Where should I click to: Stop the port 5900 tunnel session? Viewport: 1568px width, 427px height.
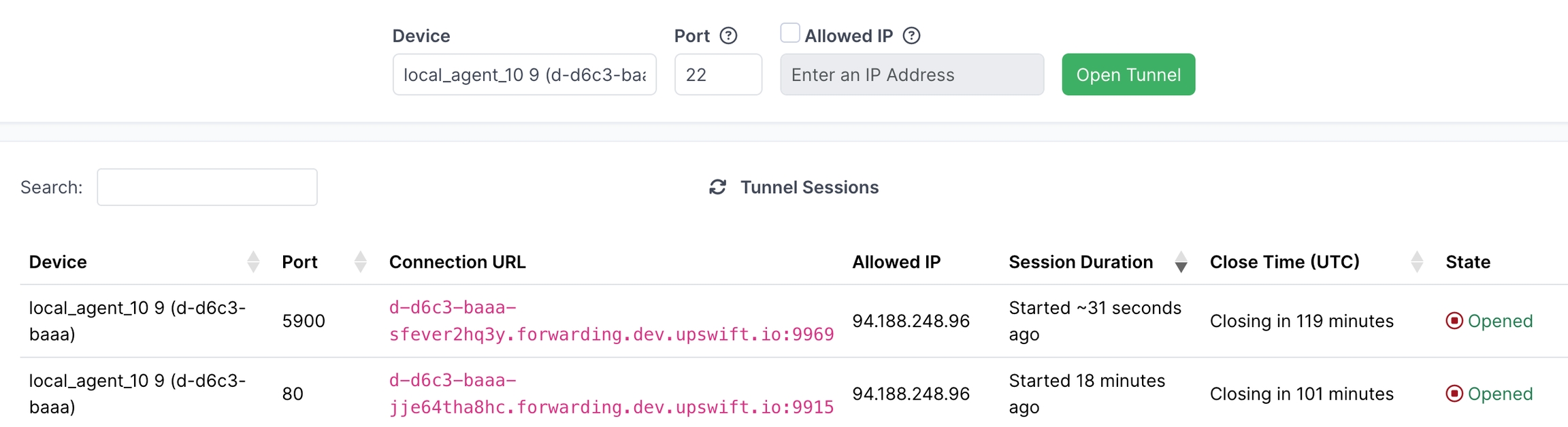coord(1454,321)
